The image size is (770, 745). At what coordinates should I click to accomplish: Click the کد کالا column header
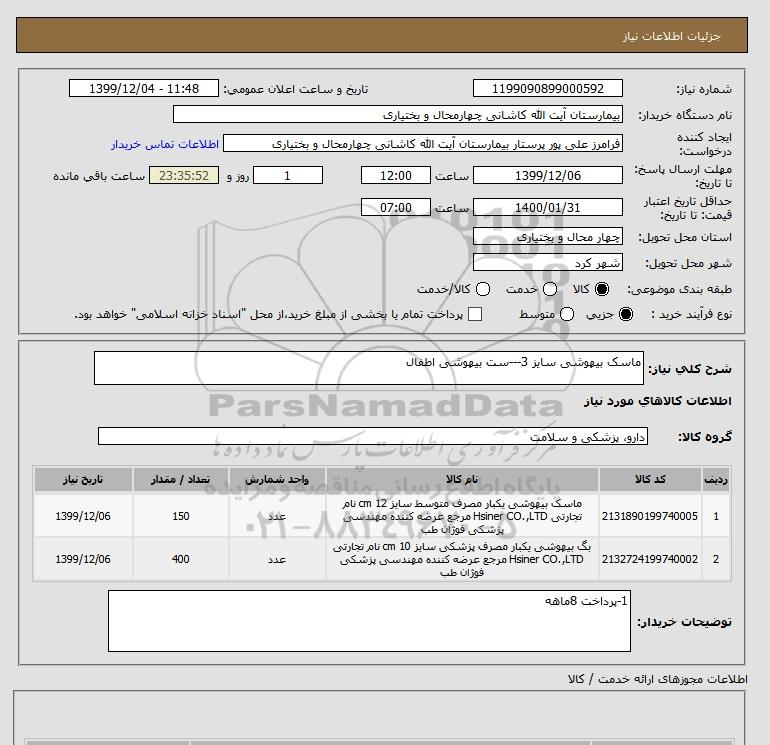click(x=650, y=479)
